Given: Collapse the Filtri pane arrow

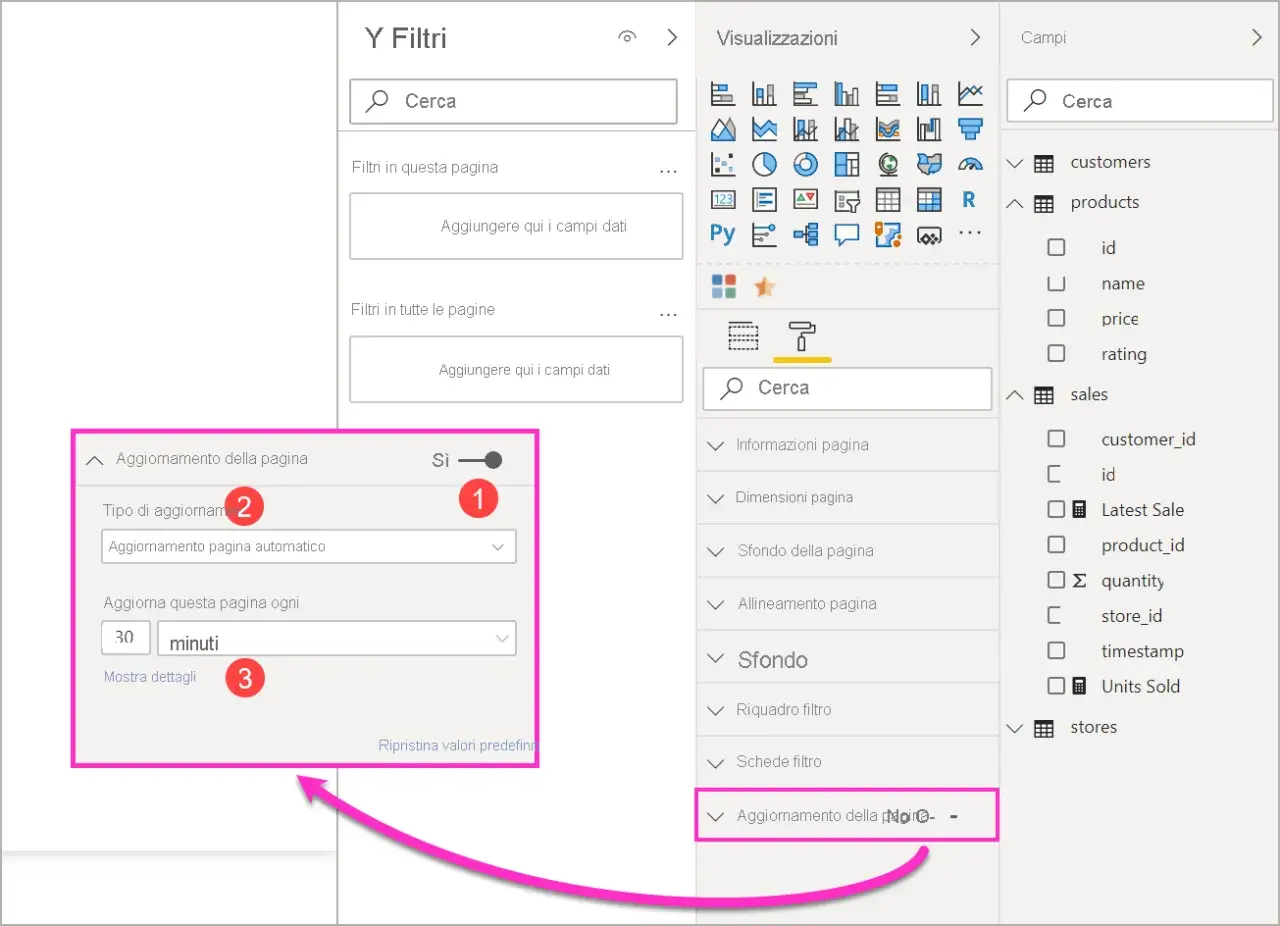Looking at the screenshot, I should (x=672, y=38).
